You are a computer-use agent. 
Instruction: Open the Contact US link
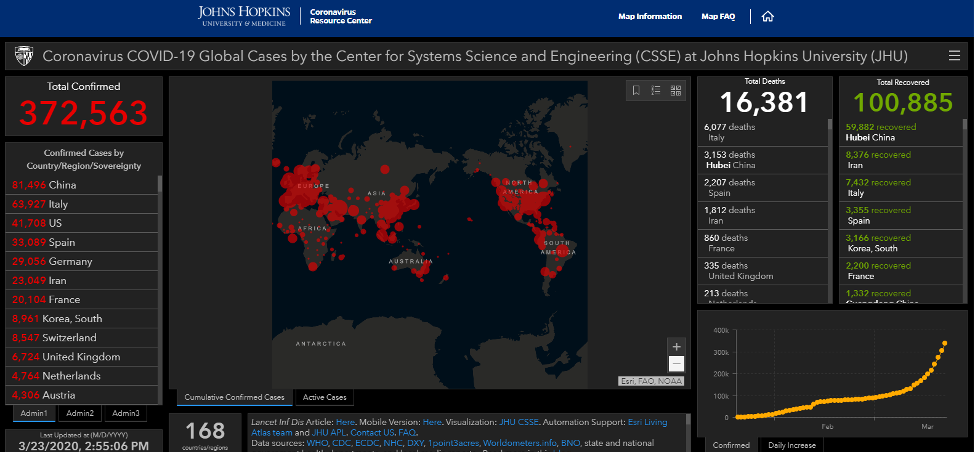click(372, 432)
